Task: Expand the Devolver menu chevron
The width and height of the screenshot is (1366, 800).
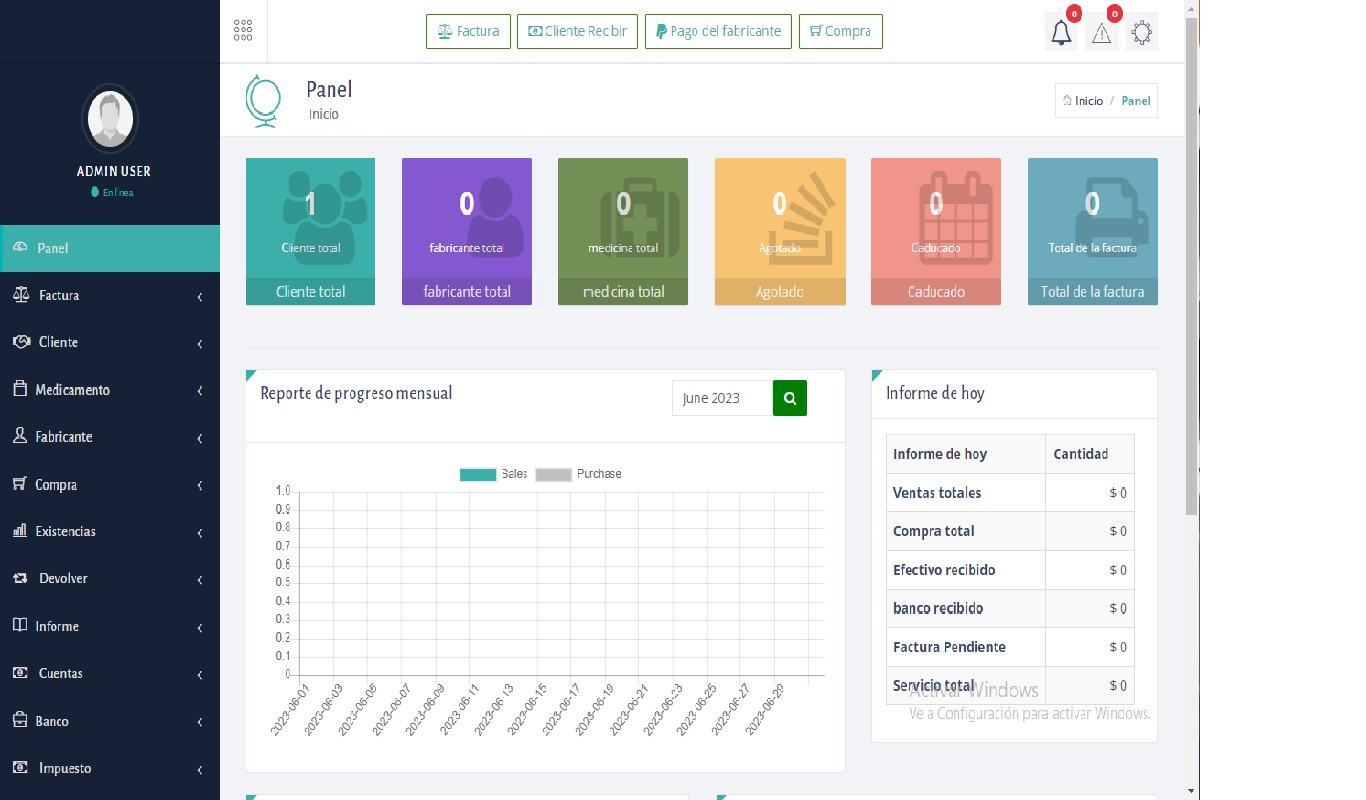Action: click(x=200, y=580)
